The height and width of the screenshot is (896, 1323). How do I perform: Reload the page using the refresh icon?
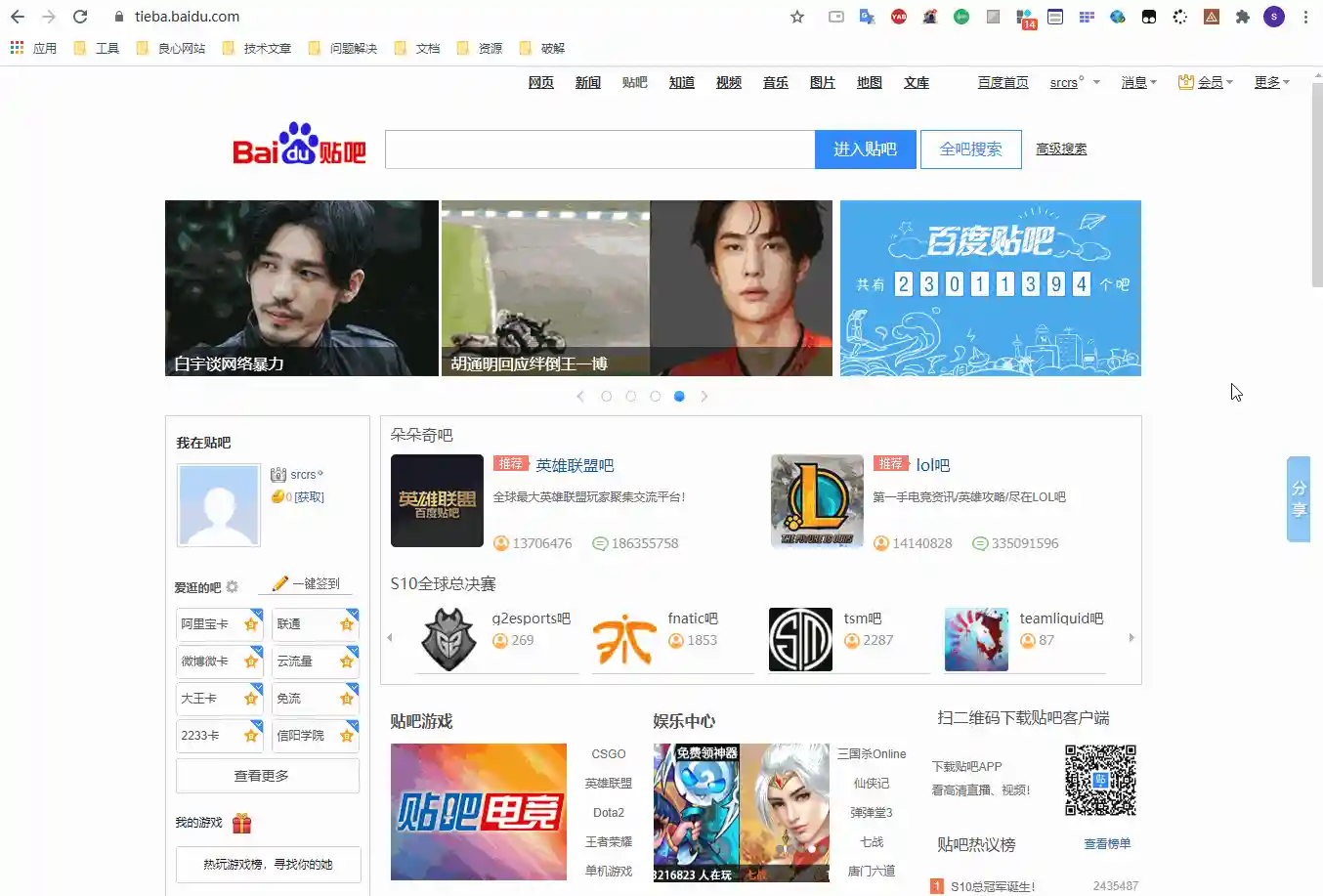coord(80,17)
